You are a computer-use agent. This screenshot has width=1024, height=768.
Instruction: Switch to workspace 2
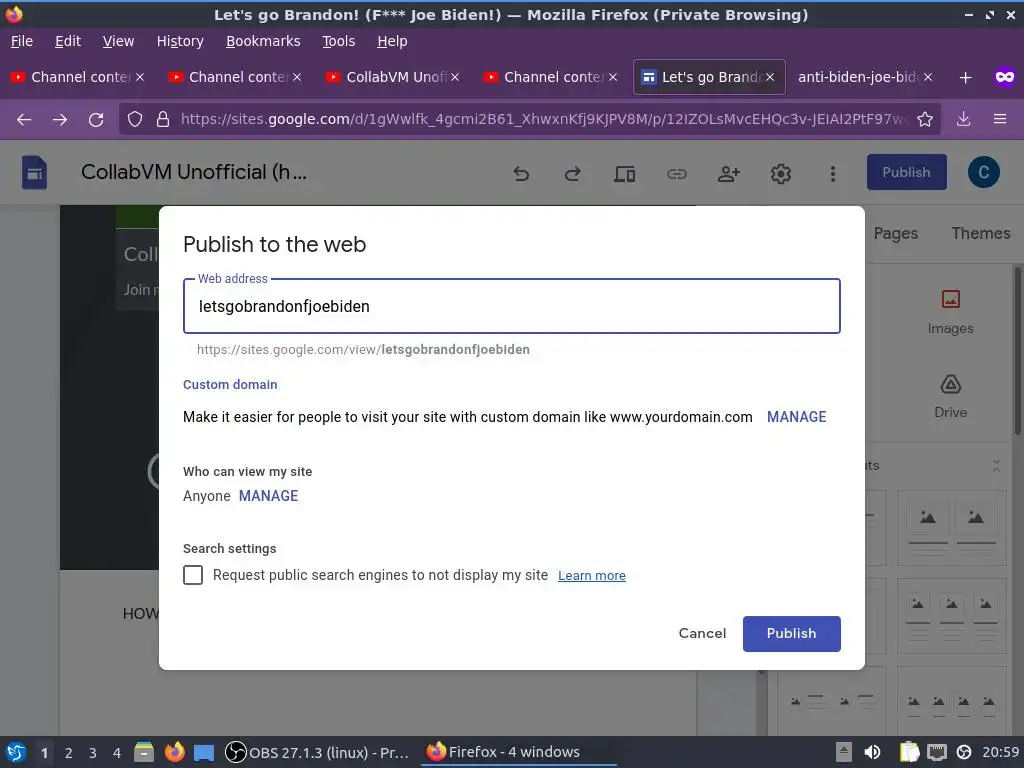pyautogui.click(x=69, y=752)
